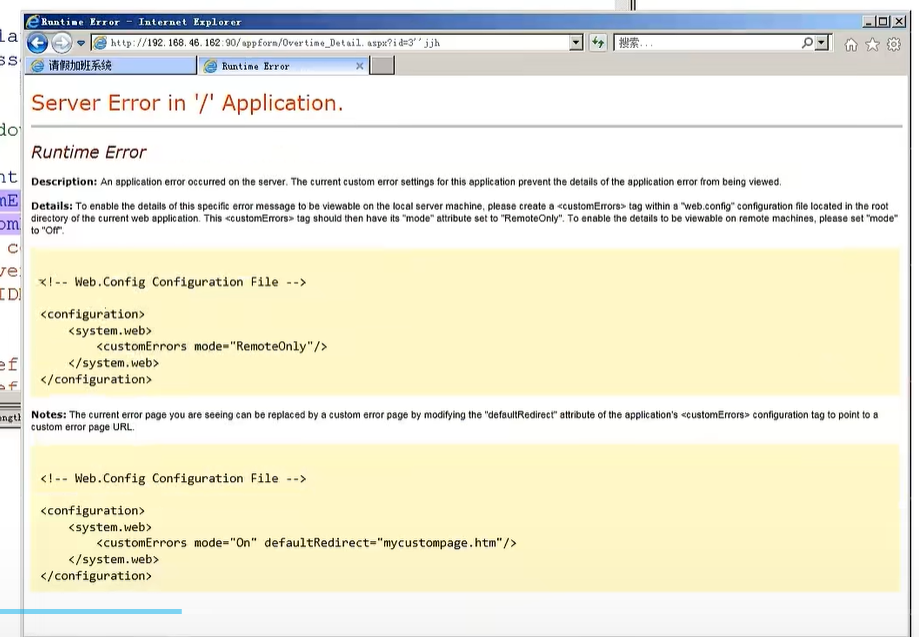Click Internet Explorer logo in title bar
This screenshot has height=637, width=919.
32,21
